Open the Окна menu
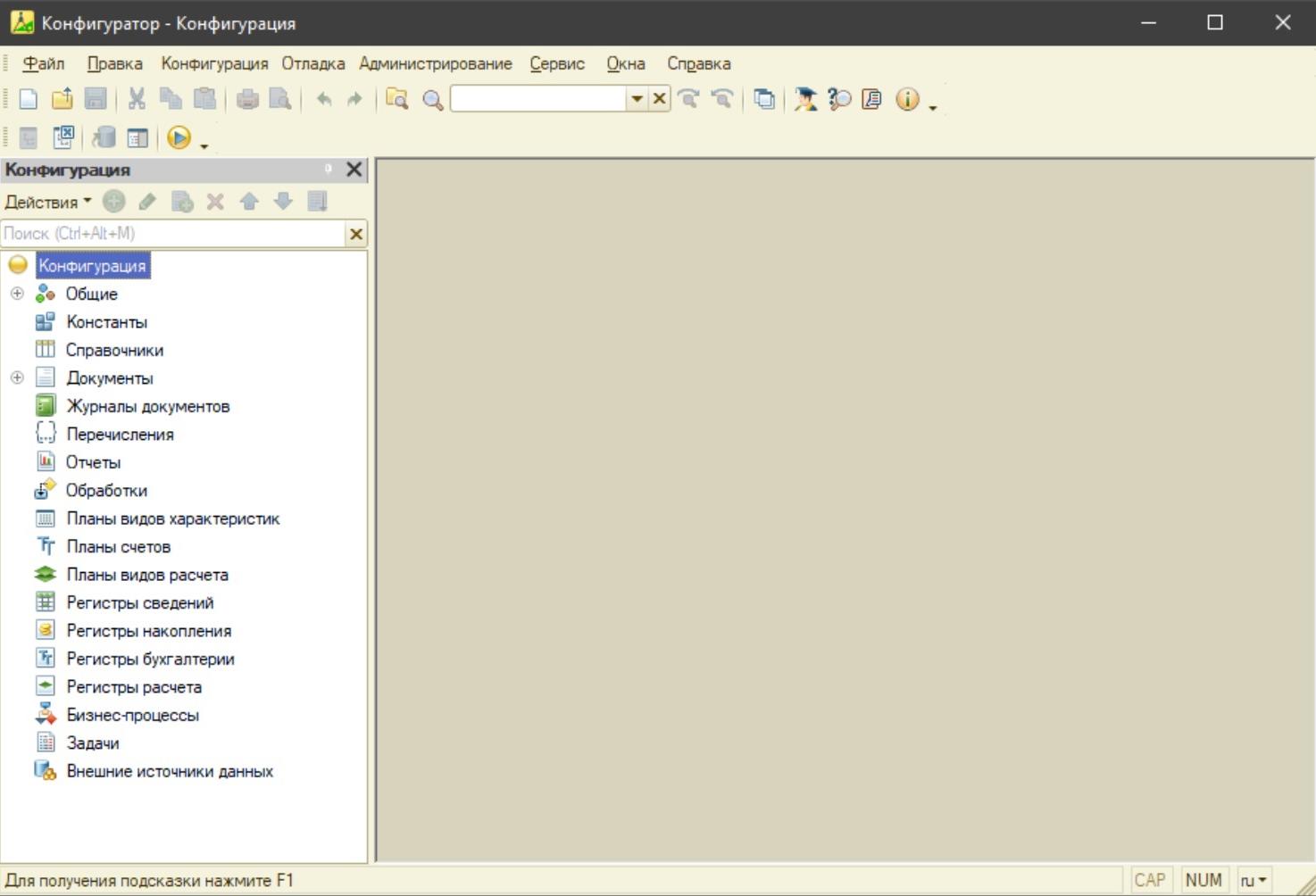1316x896 pixels. pos(626,63)
